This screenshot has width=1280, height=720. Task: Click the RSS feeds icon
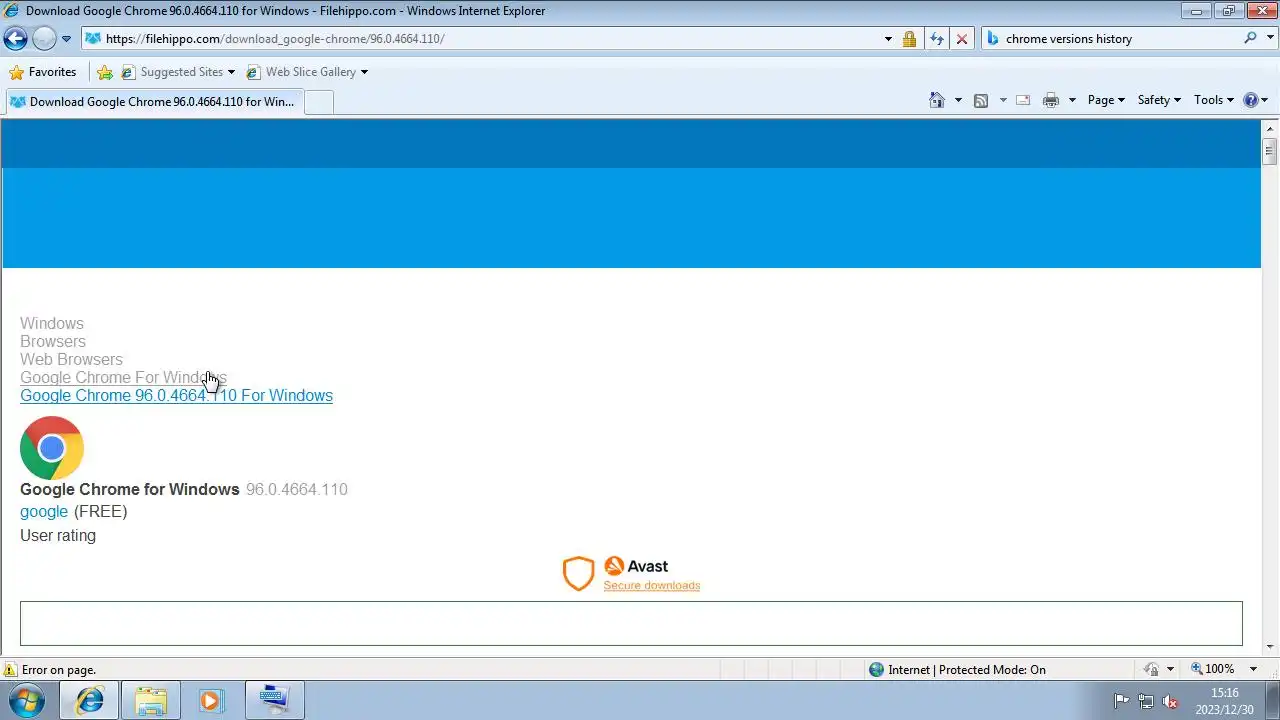pyautogui.click(x=981, y=100)
